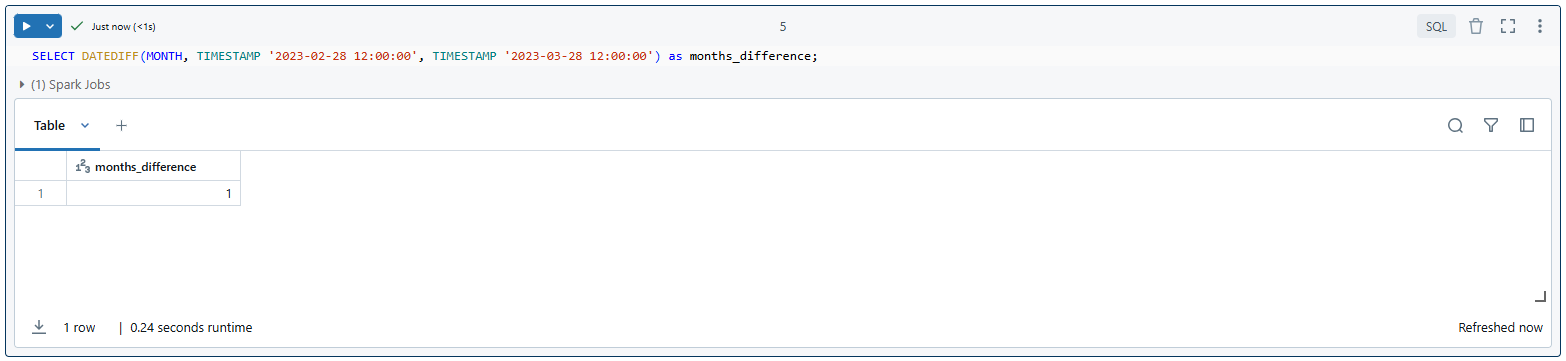1566x361 pixels.
Task: Delete the cell with trash icon
Action: [x=1476, y=26]
